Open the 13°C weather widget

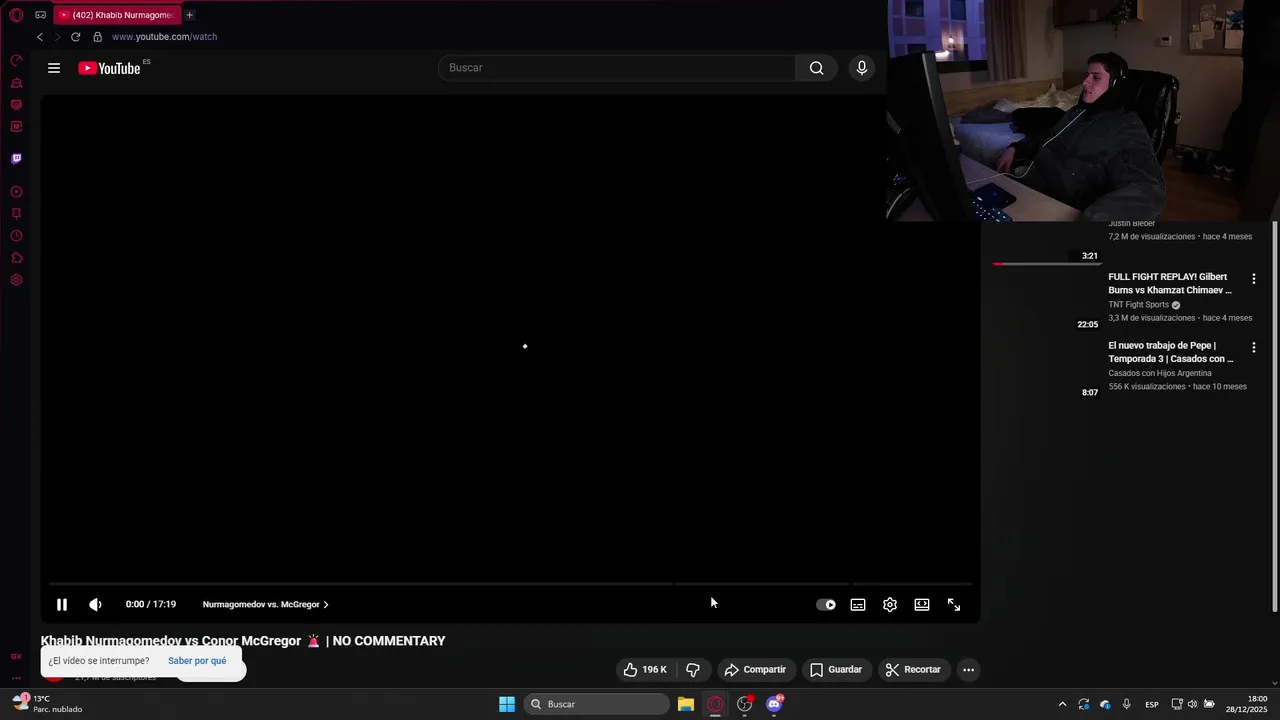(x=47, y=704)
